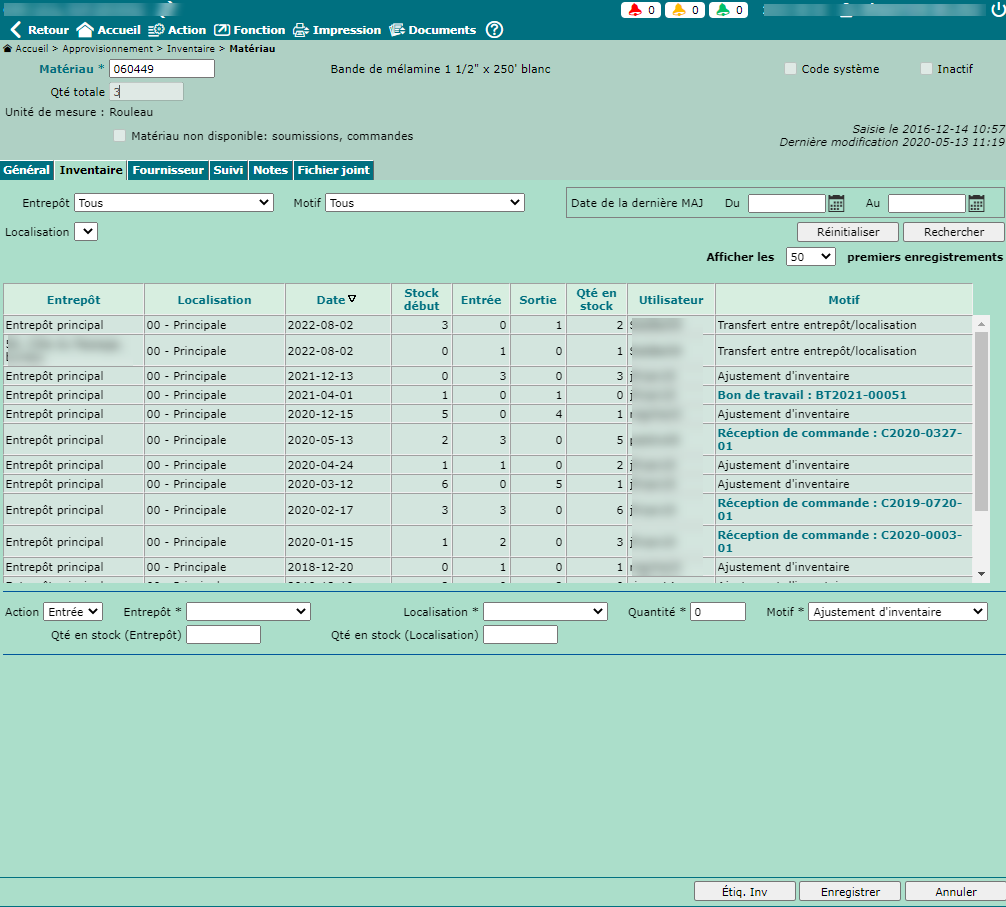Open calendar for the Du date
This screenshot has width=1006, height=907.
point(837,203)
